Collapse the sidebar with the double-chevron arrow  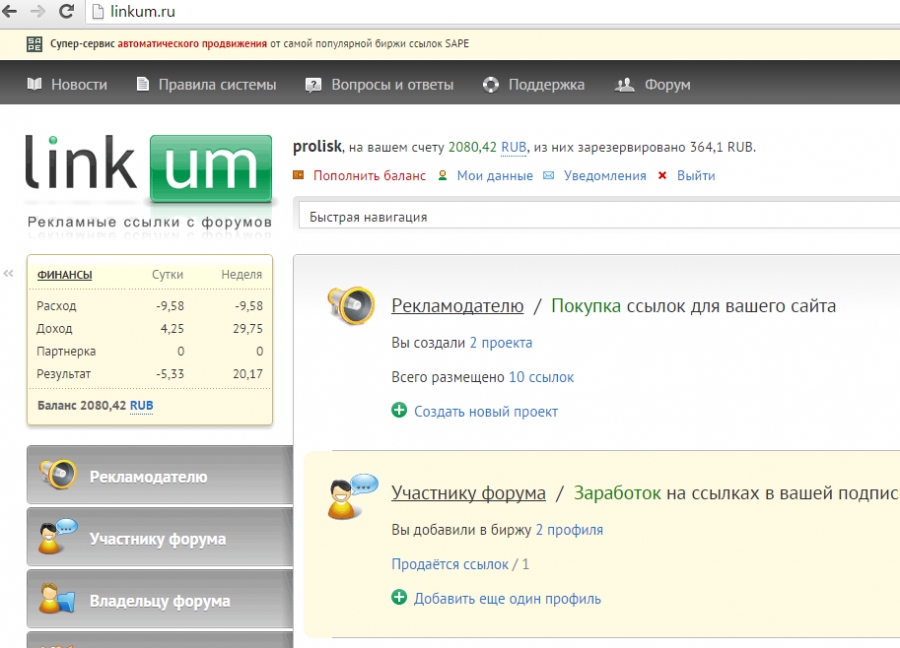click(8, 273)
